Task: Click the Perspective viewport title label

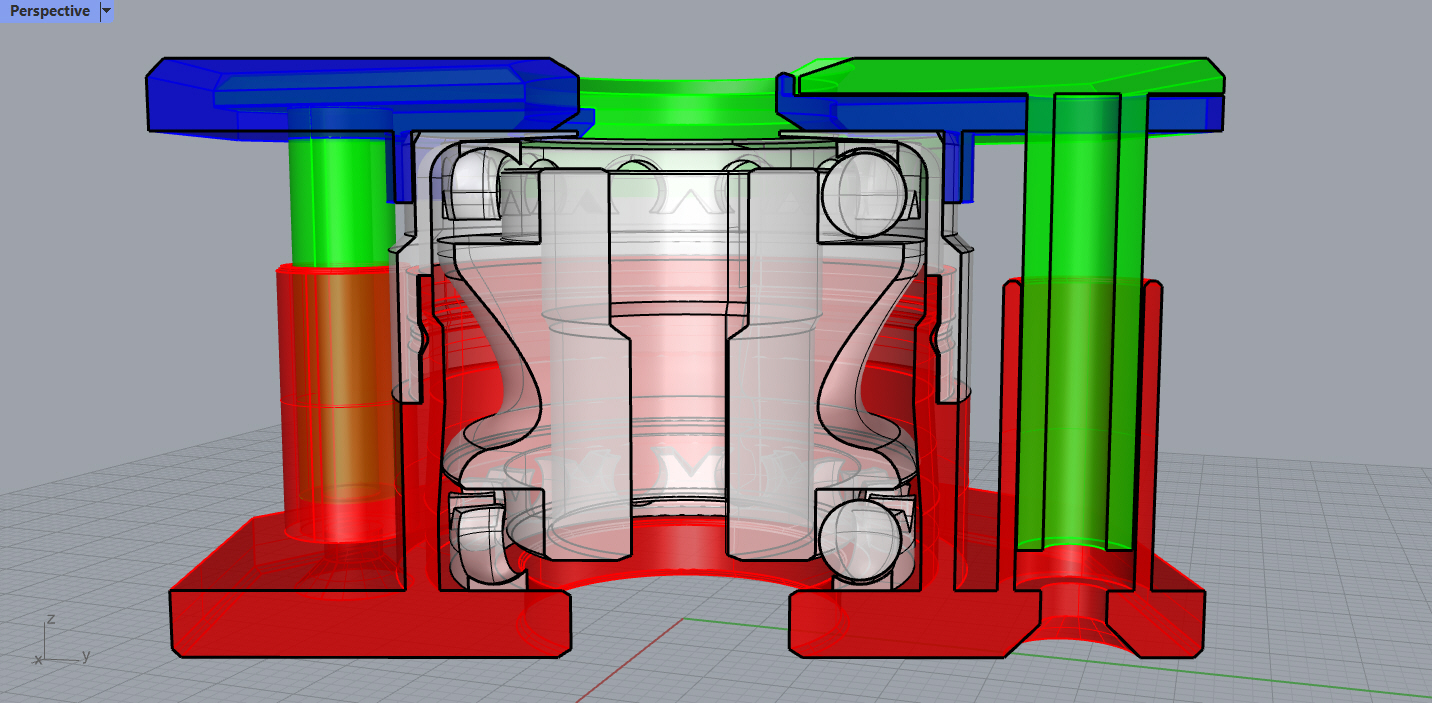Action: (48, 11)
